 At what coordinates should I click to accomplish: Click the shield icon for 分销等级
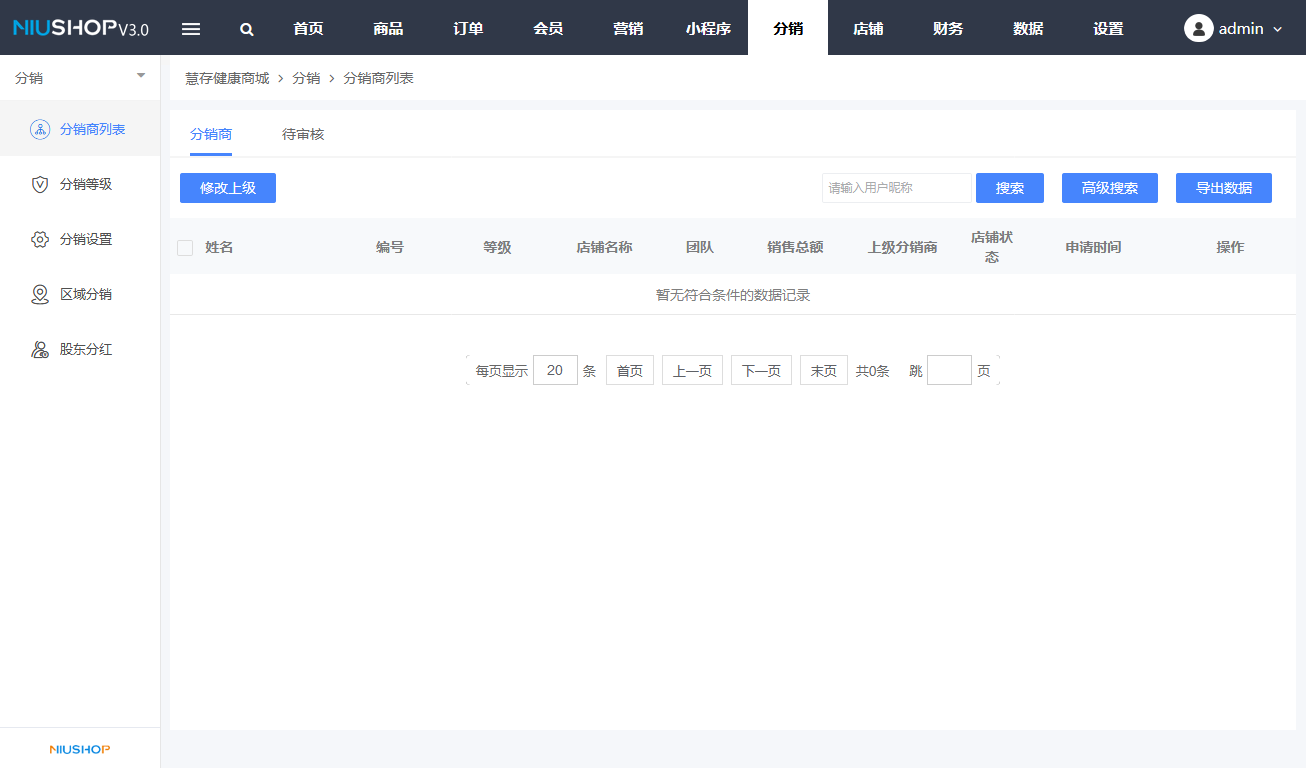[40, 184]
